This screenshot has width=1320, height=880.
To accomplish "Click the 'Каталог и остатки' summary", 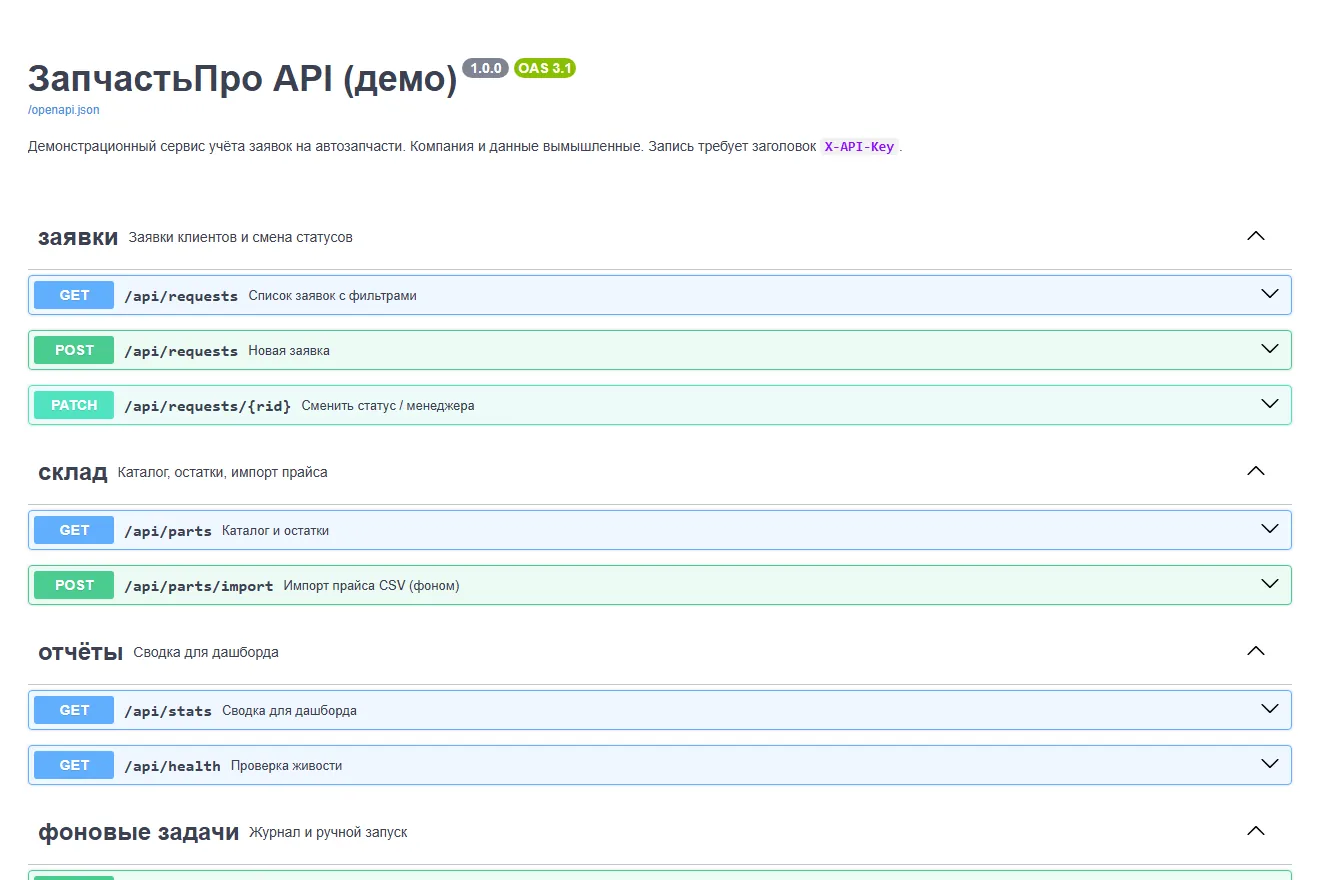I will click(x=276, y=531).
